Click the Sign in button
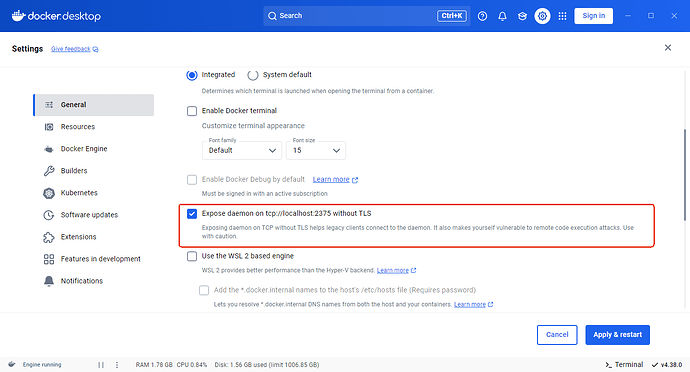This screenshot has width=690, height=372. tap(593, 16)
